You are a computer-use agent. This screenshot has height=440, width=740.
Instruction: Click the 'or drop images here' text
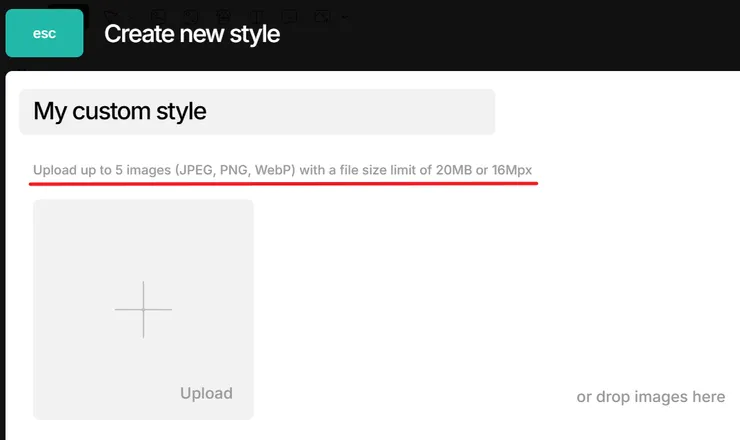pos(650,397)
